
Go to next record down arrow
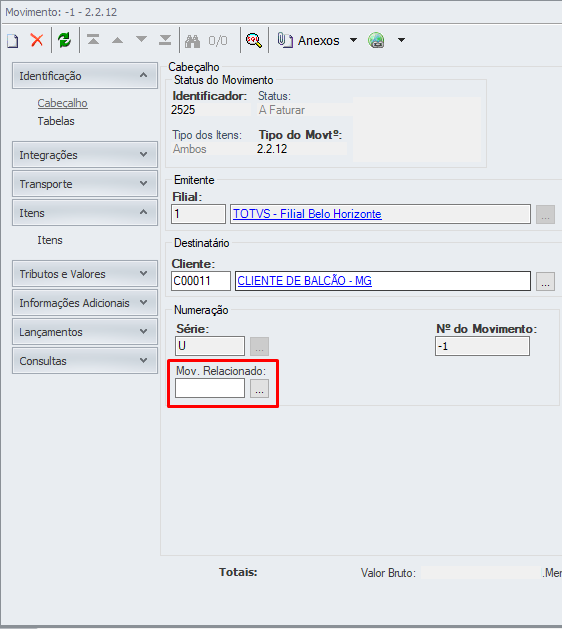coord(141,39)
